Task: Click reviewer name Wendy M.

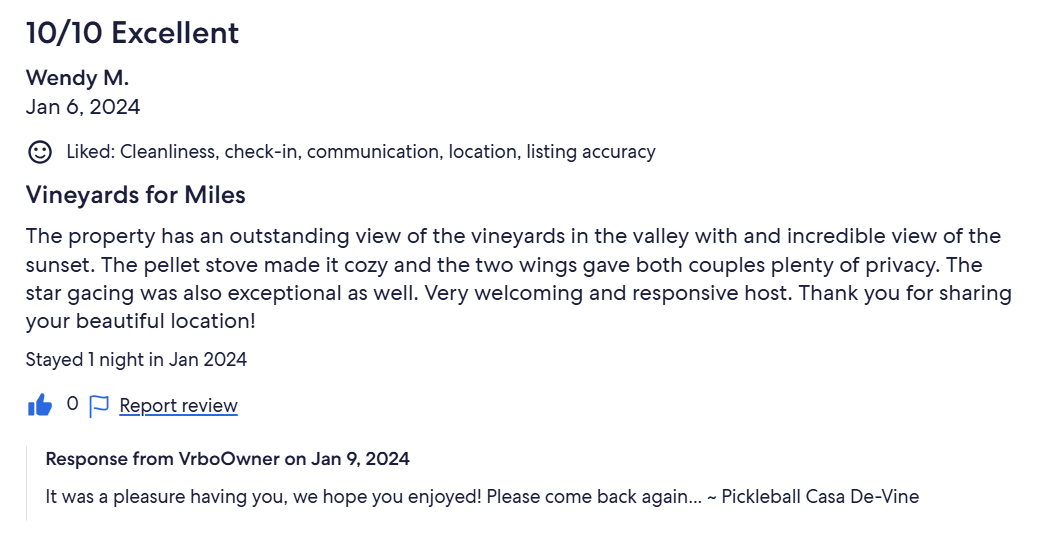Action: pos(77,77)
